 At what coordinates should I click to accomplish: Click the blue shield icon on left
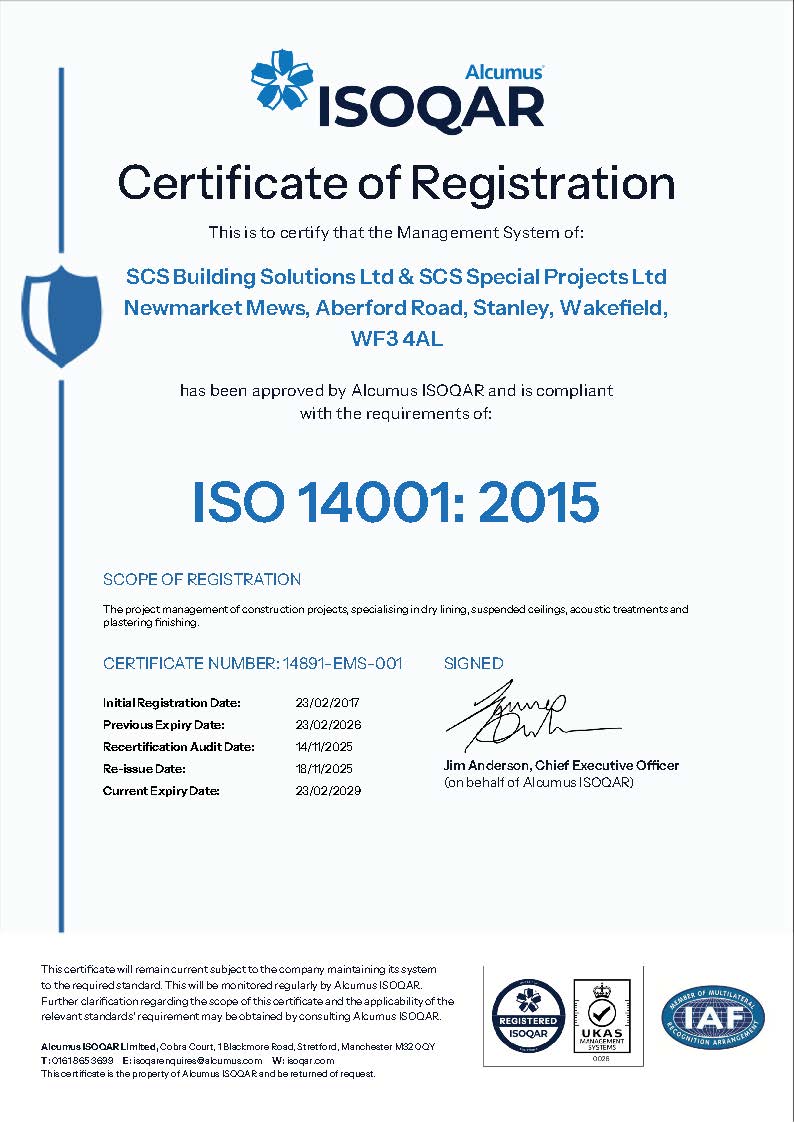[x=61, y=315]
